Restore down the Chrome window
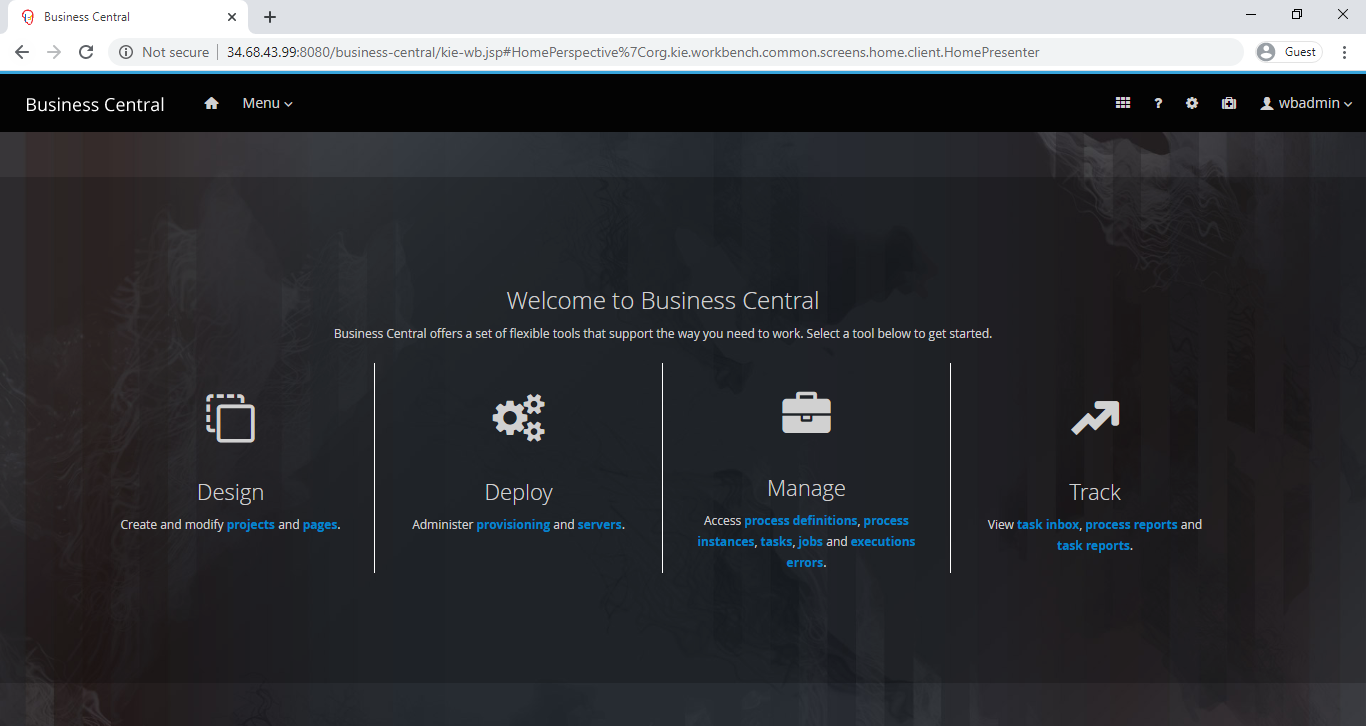Viewport: 1366px width, 726px height. pos(1297,14)
